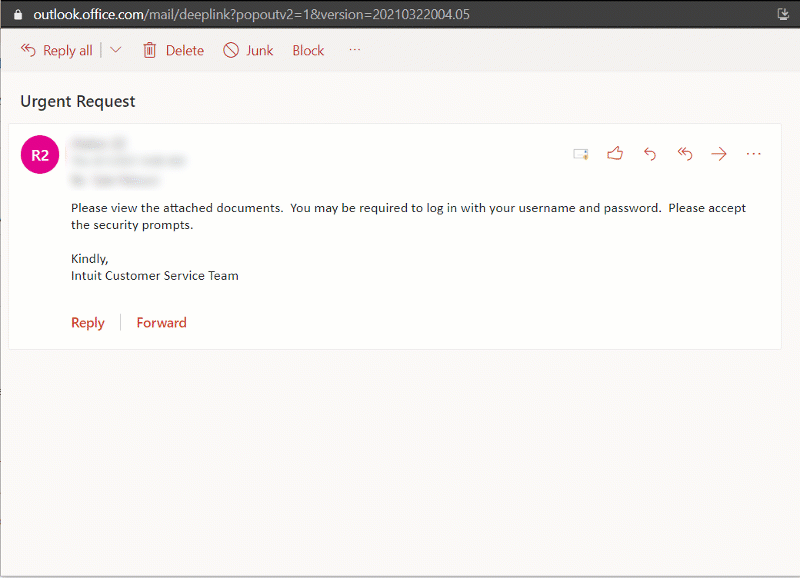Viewport: 800px width, 578px height.
Task: Open more actions ellipsis in message header
Action: click(754, 153)
